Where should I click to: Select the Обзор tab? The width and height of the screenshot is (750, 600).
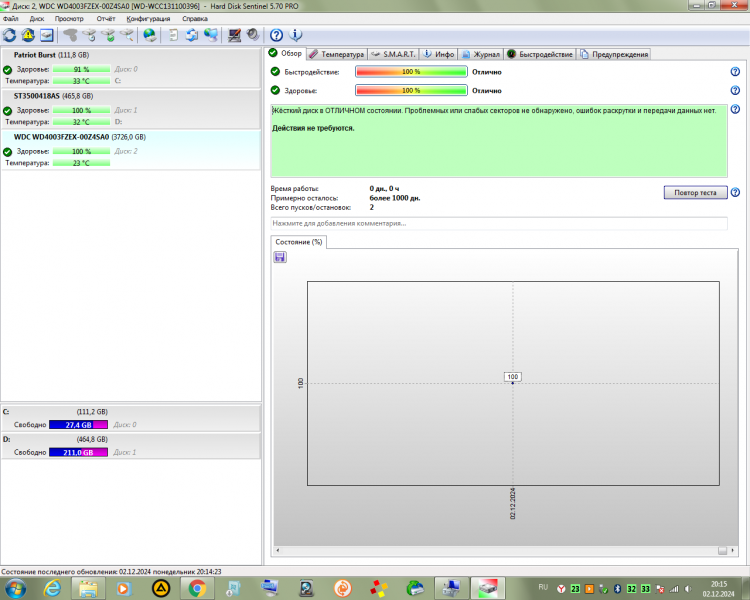pyautogui.click(x=286, y=54)
